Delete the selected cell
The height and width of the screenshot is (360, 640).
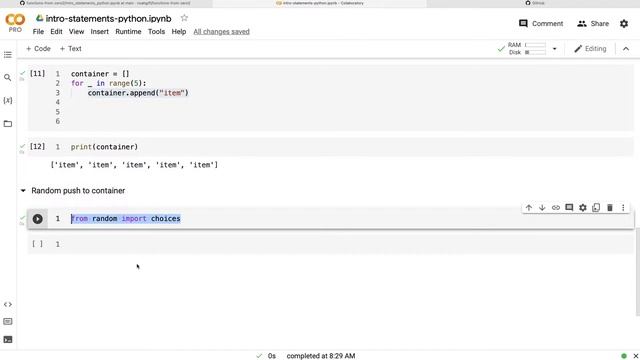click(610, 207)
